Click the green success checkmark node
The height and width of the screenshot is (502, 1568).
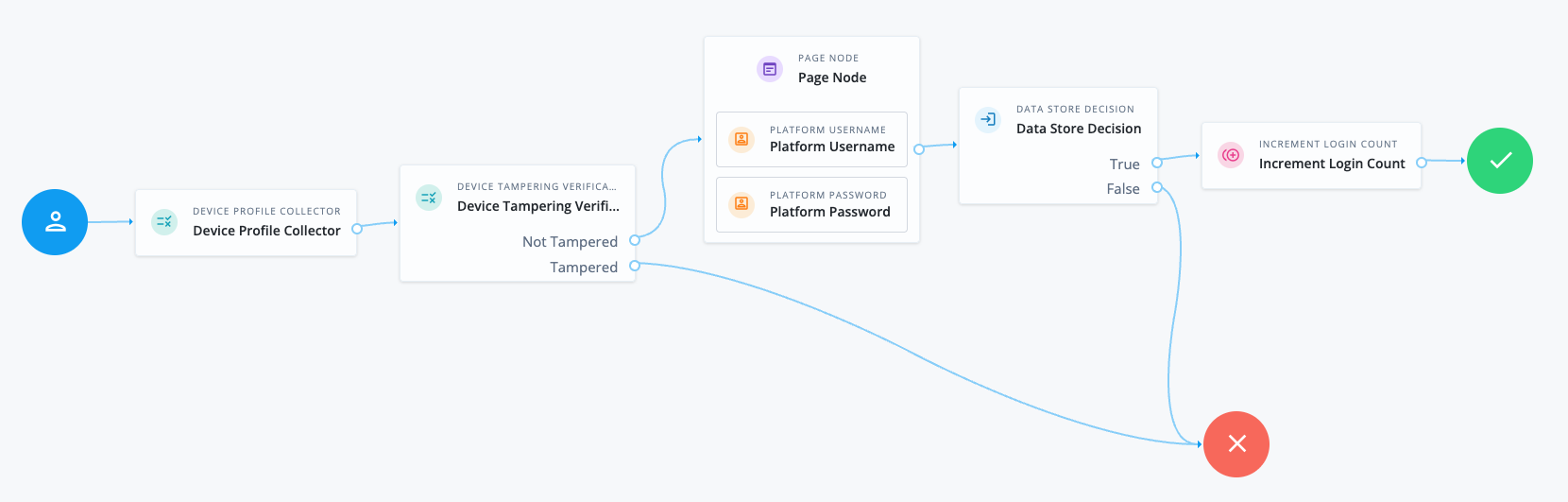(x=1500, y=161)
